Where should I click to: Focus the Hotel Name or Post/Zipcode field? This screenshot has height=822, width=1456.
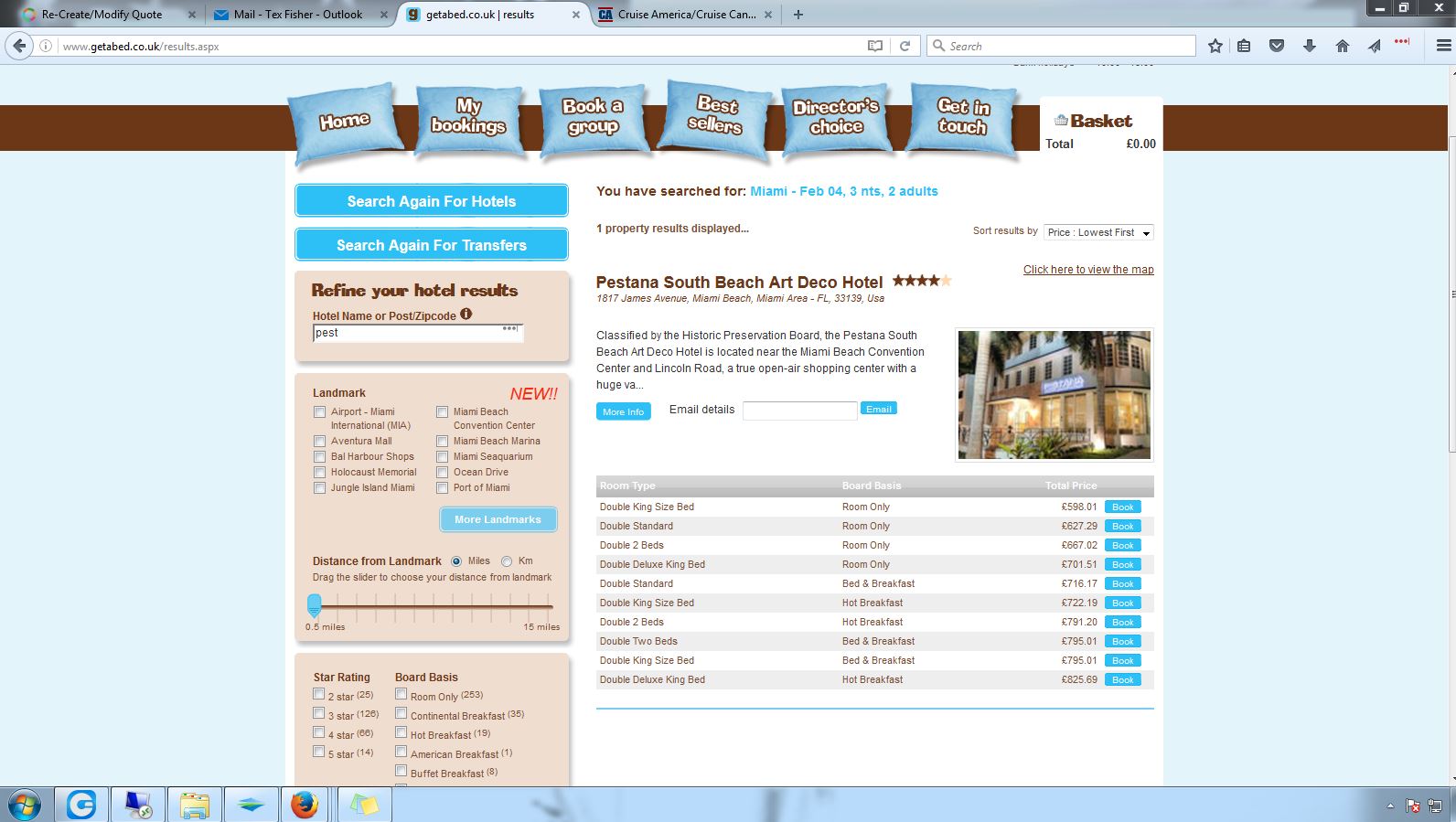[x=418, y=333]
